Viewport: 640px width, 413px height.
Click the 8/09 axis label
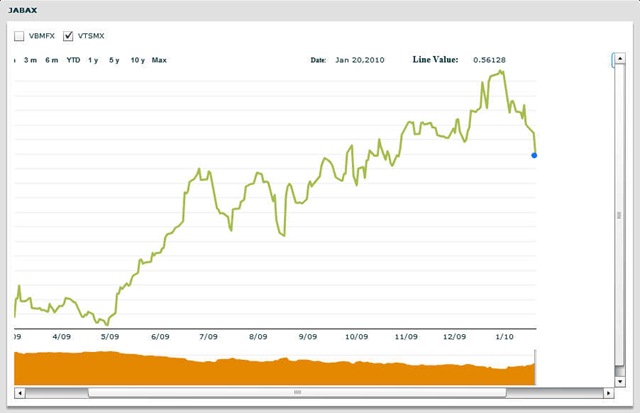258,337
